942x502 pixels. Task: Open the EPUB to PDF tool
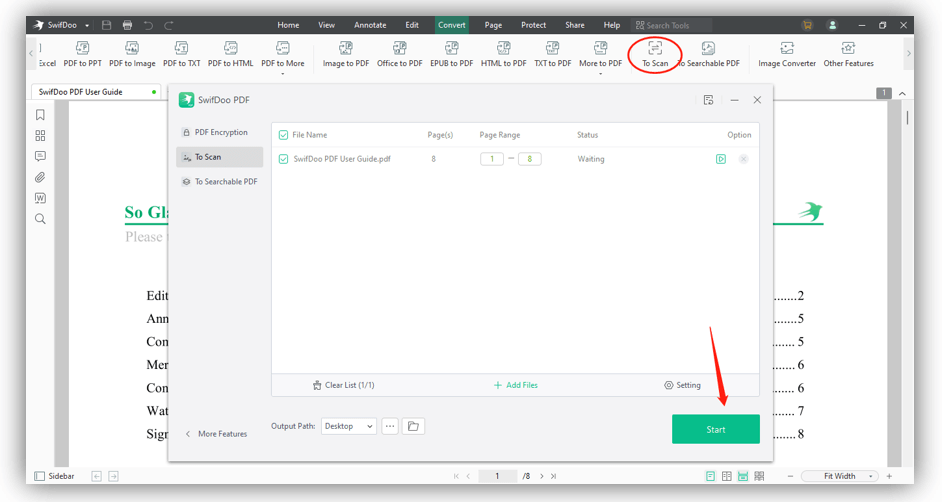click(x=452, y=54)
